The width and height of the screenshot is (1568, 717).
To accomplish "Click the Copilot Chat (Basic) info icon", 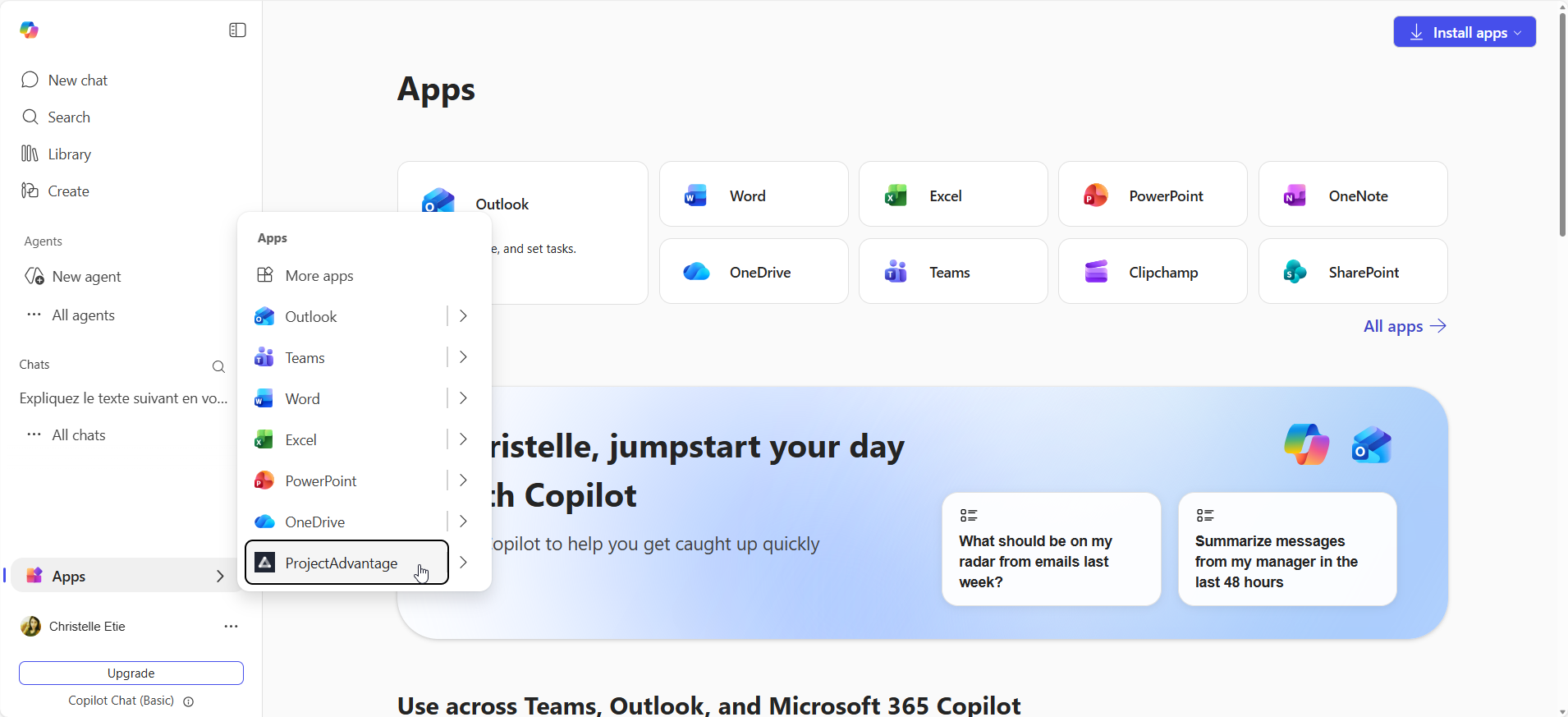I will pyautogui.click(x=189, y=701).
